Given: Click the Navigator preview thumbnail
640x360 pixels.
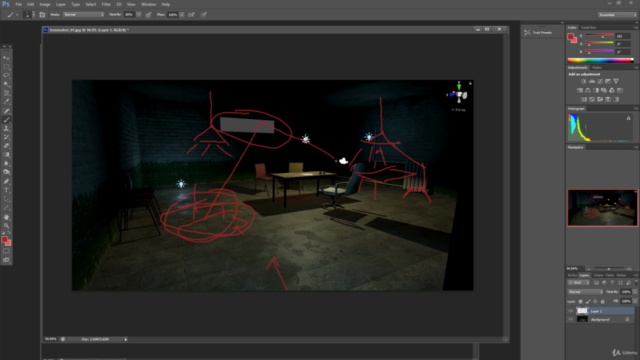Looking at the screenshot, I should (x=602, y=207).
